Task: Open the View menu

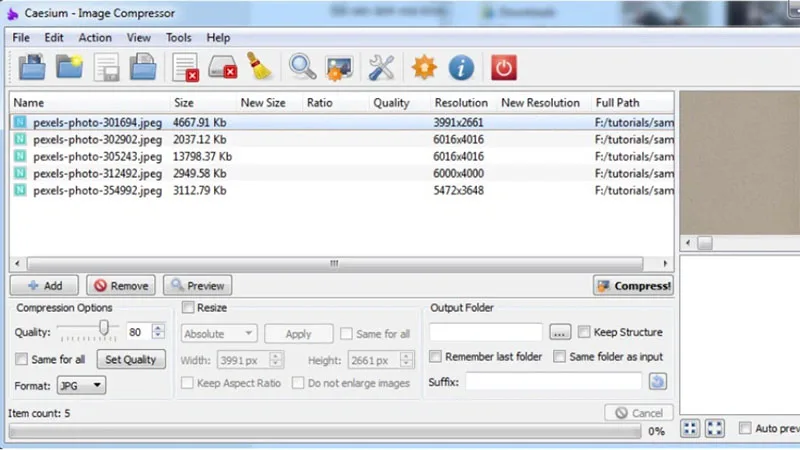Action: (x=138, y=38)
